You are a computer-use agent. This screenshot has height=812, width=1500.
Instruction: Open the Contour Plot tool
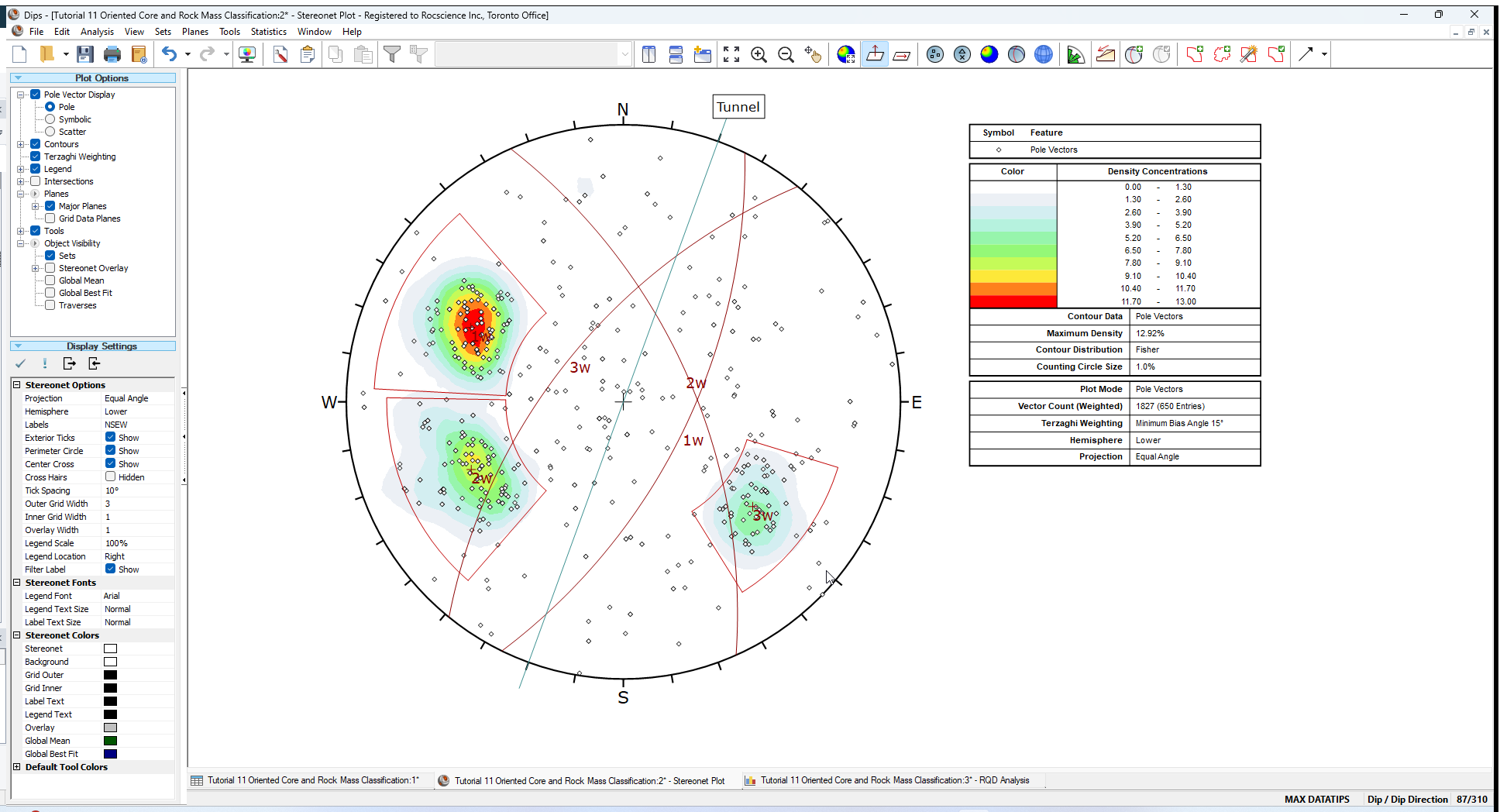click(x=989, y=54)
